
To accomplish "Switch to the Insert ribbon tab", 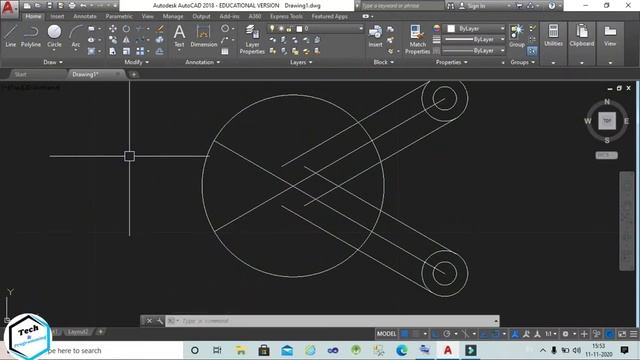I will tap(57, 16).
